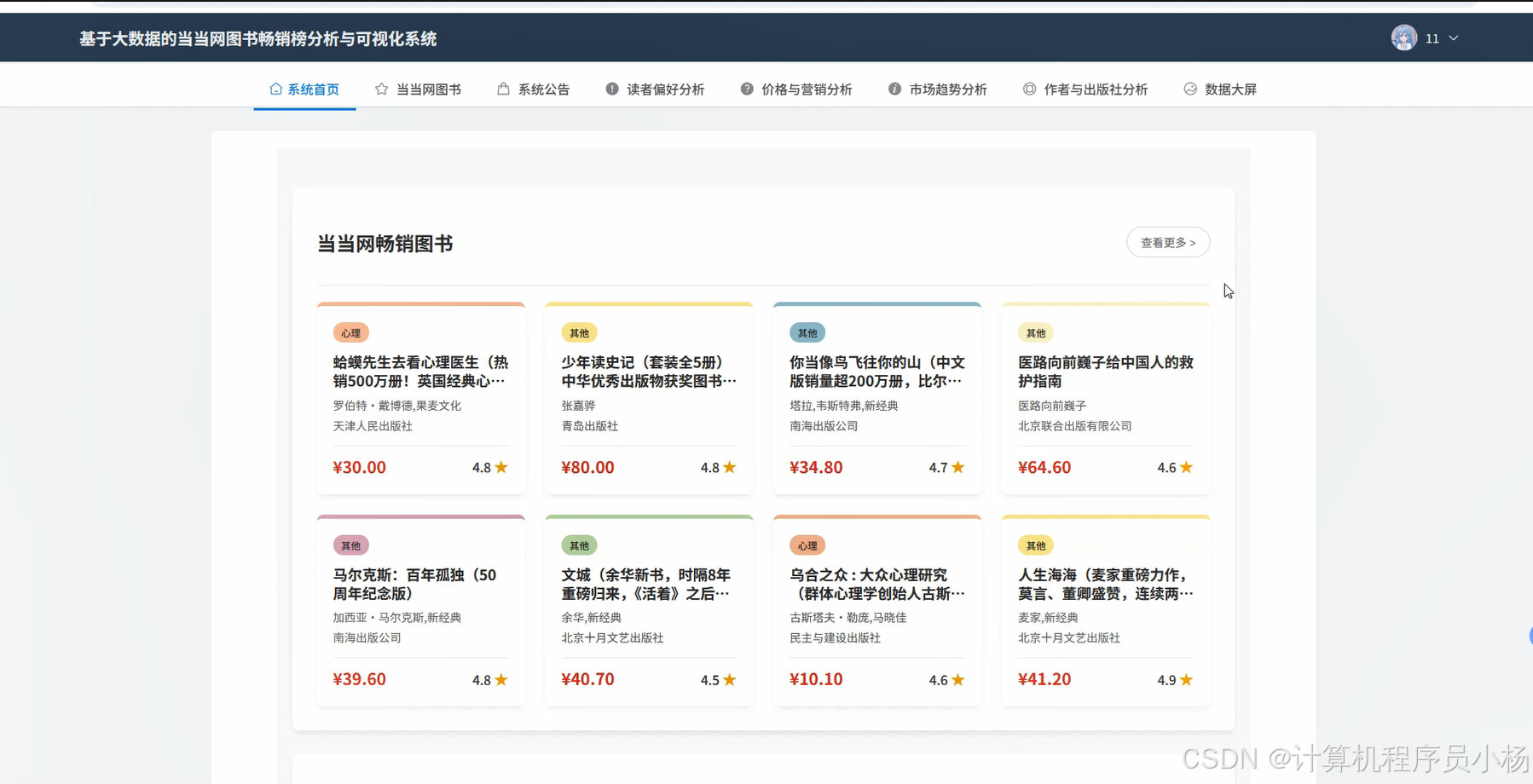Viewport: 1533px width, 784px height.
Task: Click the rating star on 少年读史记 card
Action: point(730,467)
